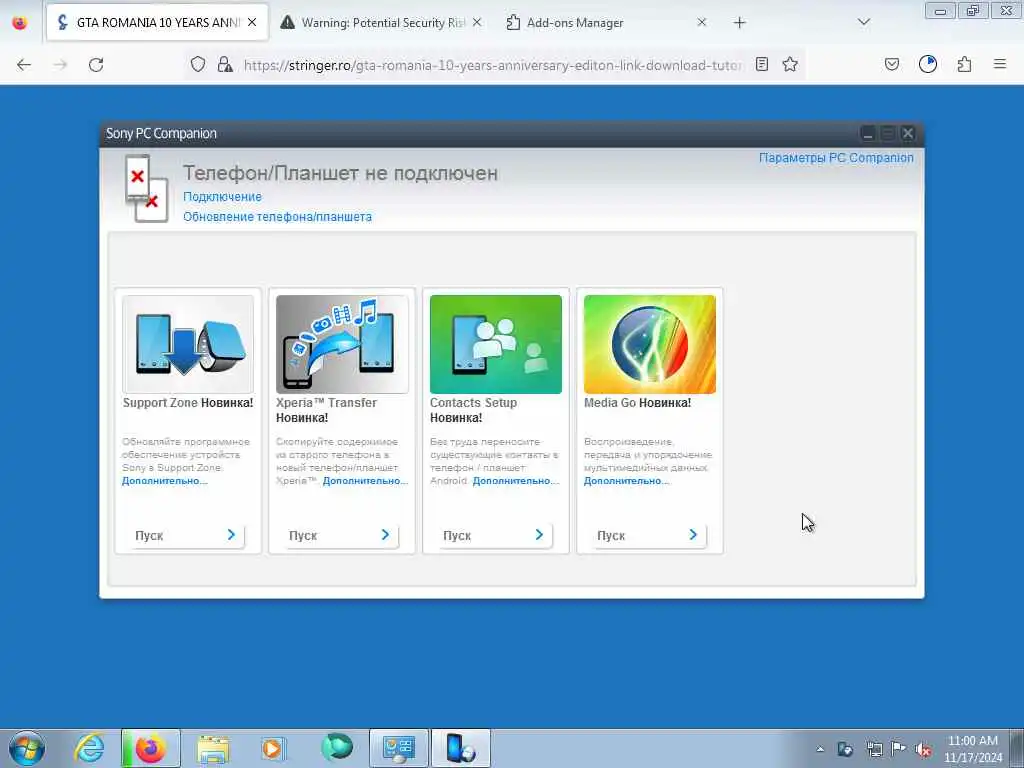
Task: Close the Add-ons Manager tab
Action: pyautogui.click(x=701, y=22)
